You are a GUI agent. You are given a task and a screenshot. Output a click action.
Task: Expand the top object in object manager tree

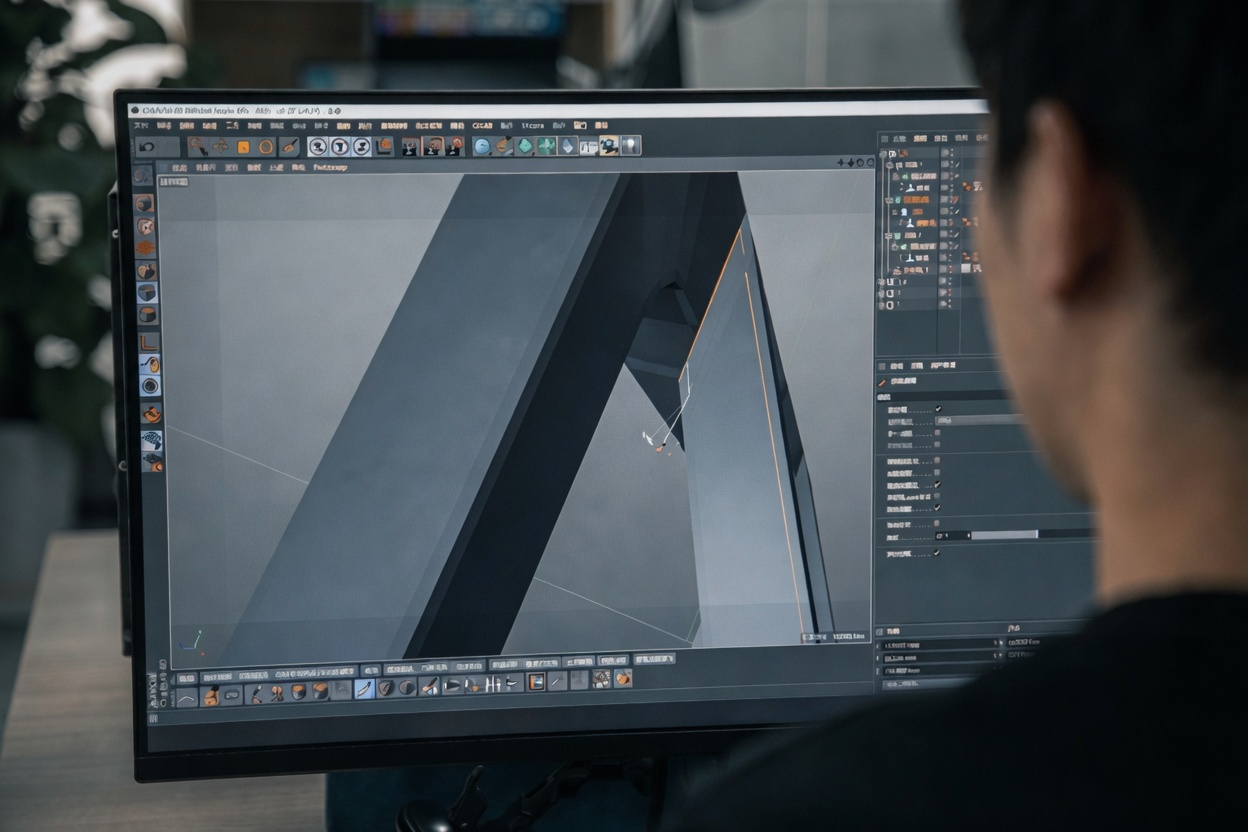pos(884,153)
